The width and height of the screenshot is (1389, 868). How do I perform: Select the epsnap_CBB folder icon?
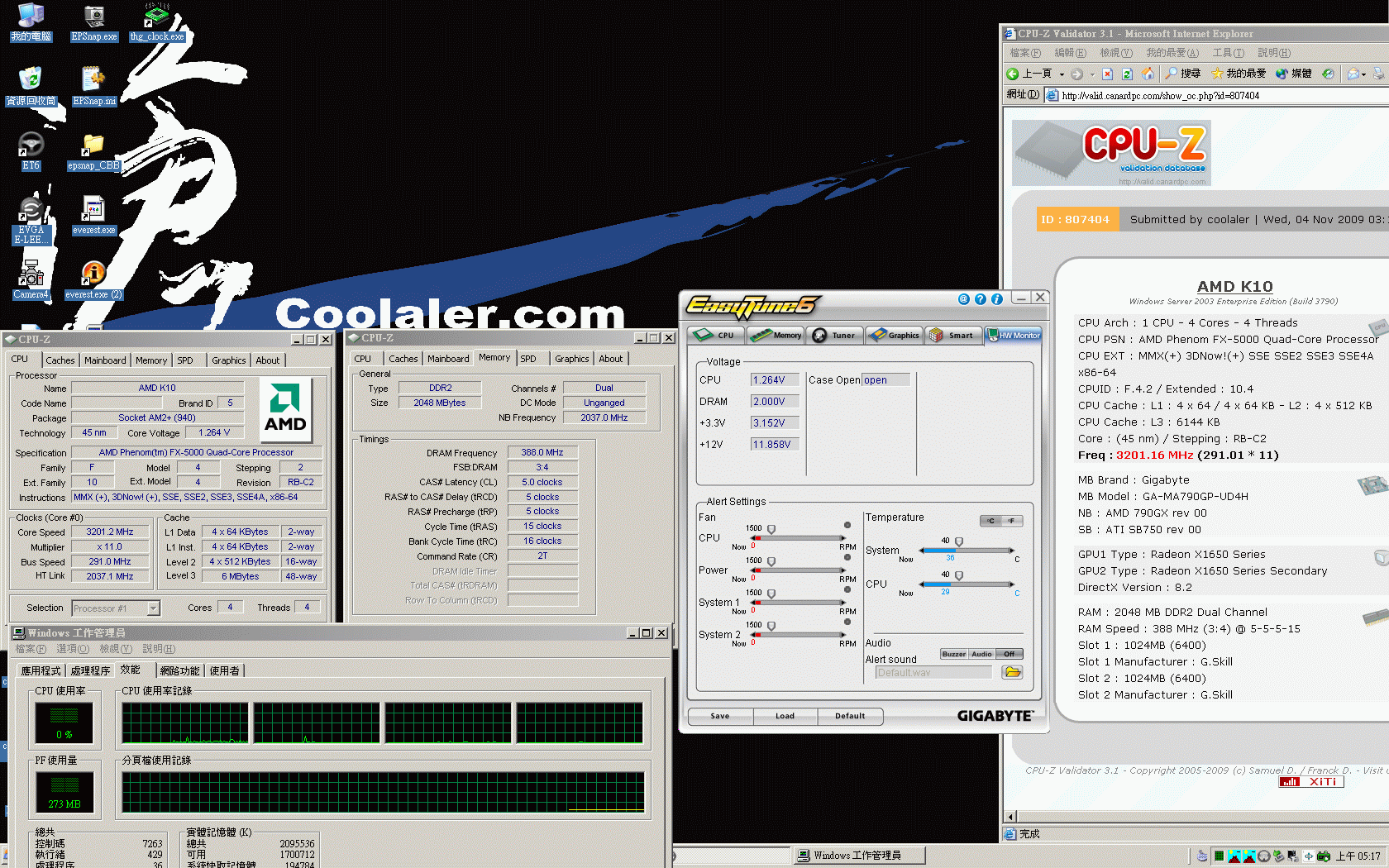pyautogui.click(x=93, y=150)
